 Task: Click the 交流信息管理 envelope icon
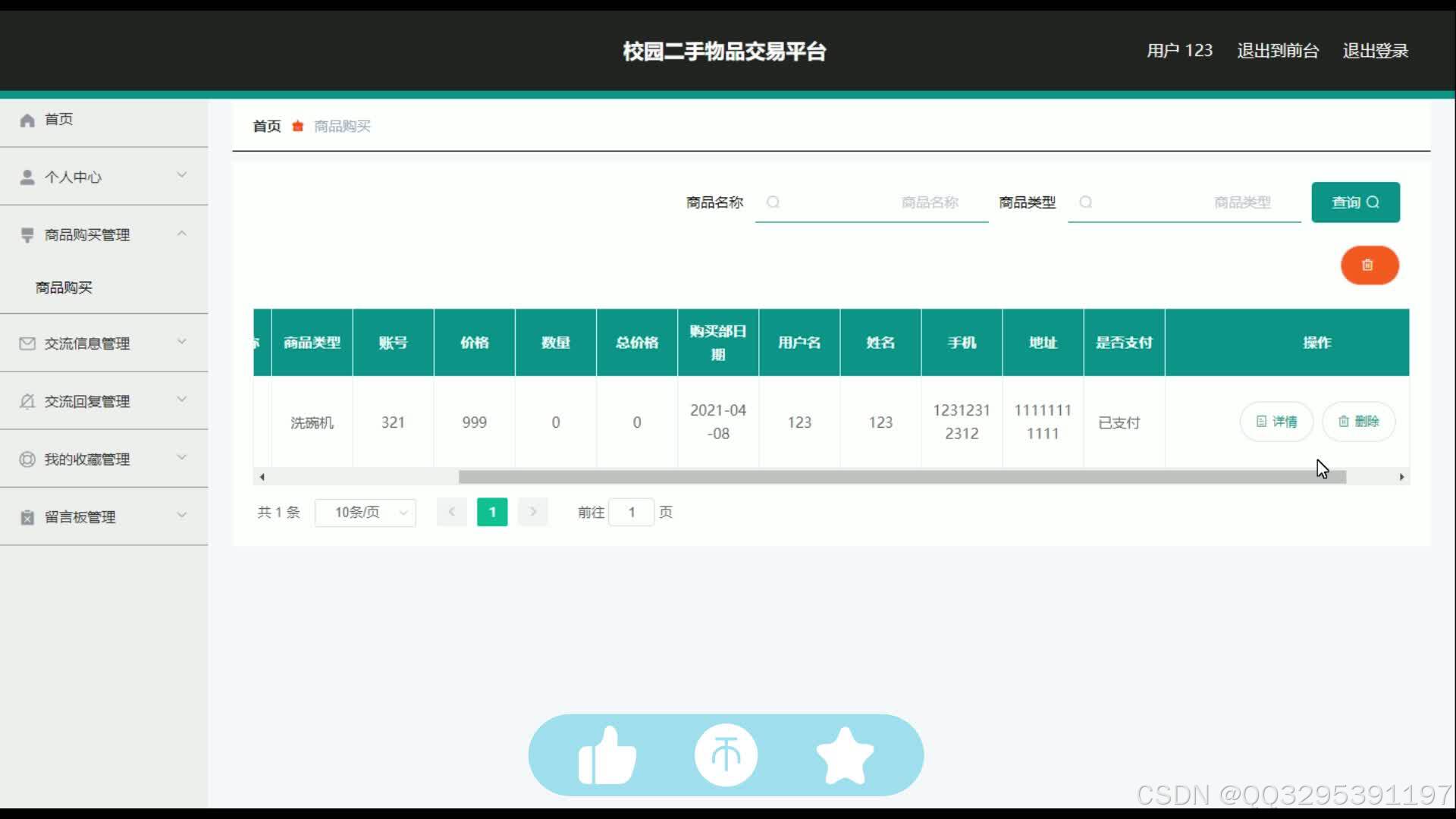click(x=27, y=344)
